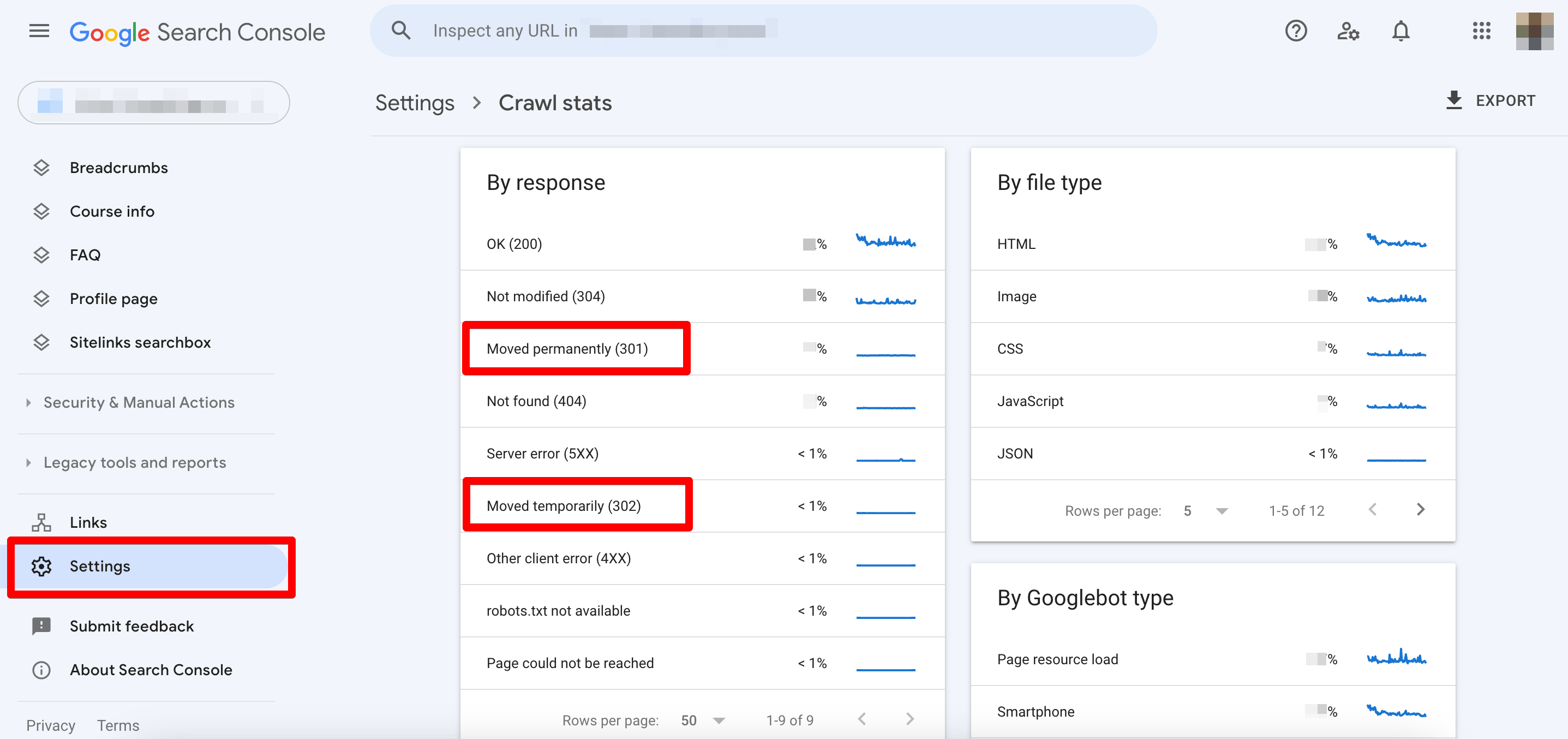The image size is (1568, 739).
Task: Open the Google apps grid
Action: tap(1482, 31)
